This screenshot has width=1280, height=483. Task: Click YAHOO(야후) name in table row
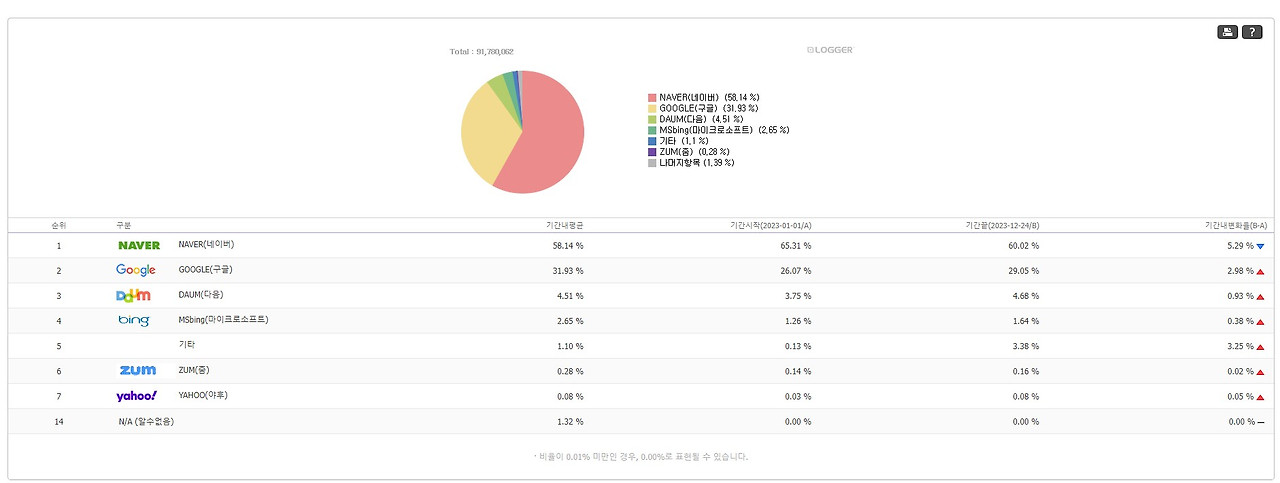[203, 395]
